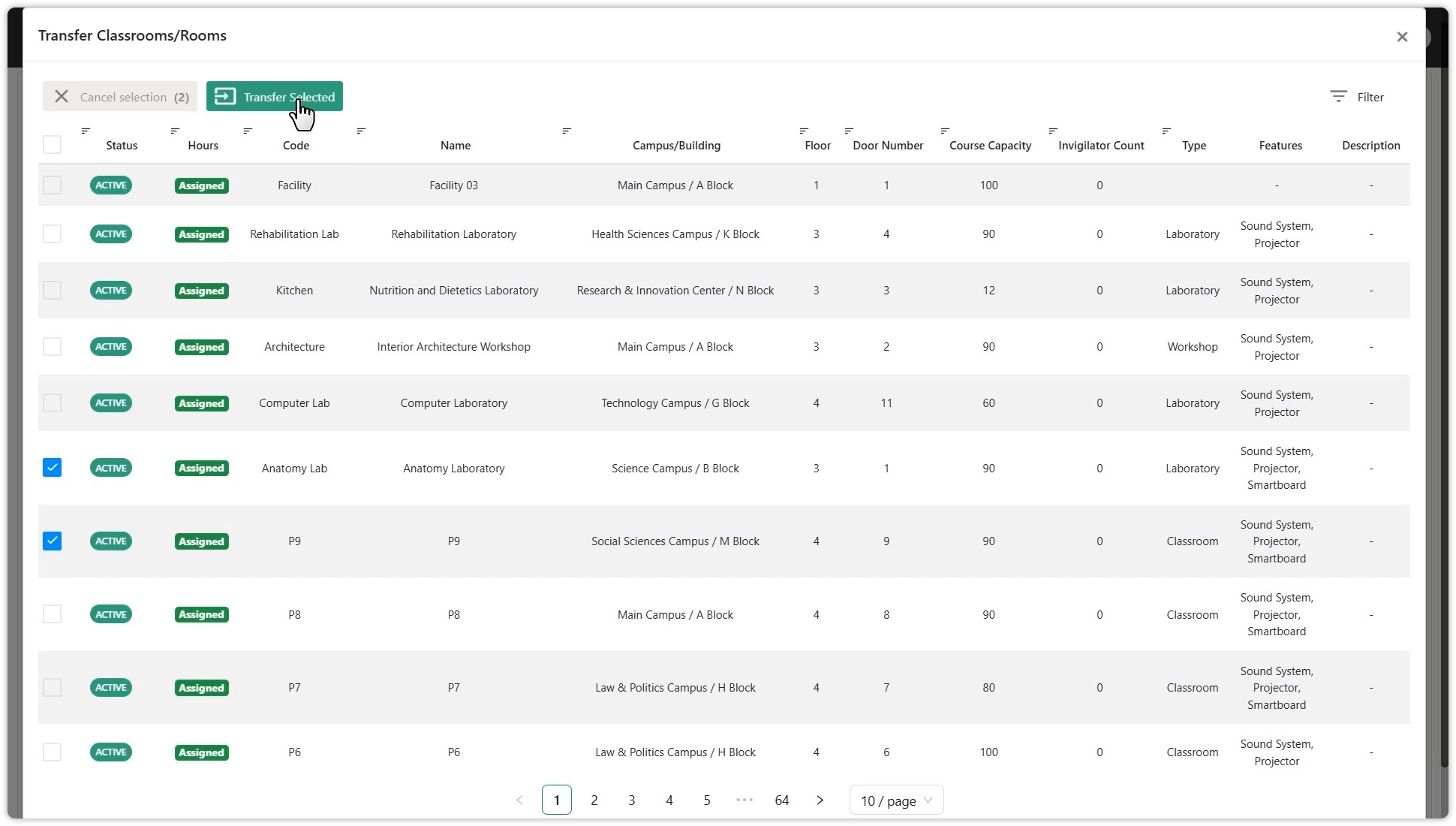Click Cancel selection (2) button
Viewport: 1456px width, 826px height.
pos(120,97)
